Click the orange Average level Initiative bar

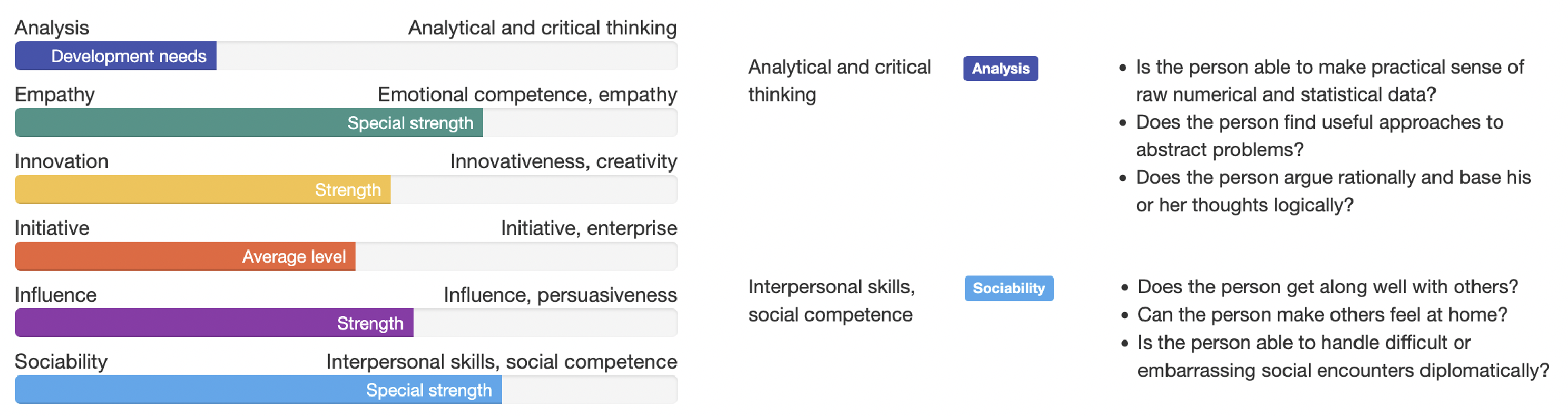185,257
